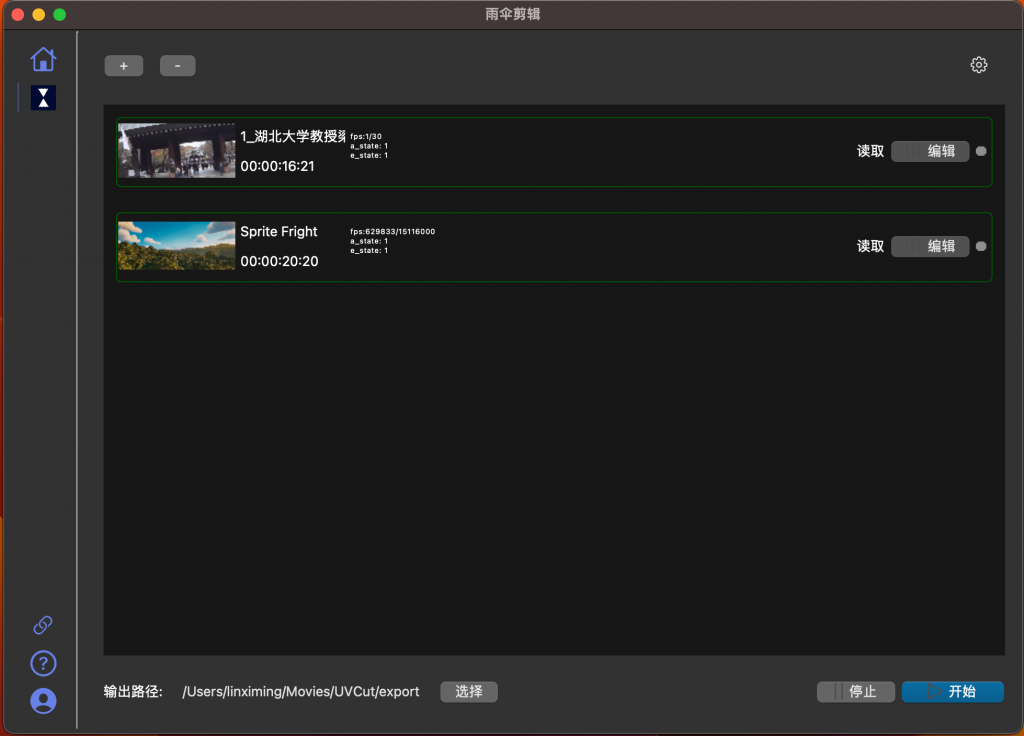Close the window with the red button
Viewport: 1024px width, 736px height.
click(18, 14)
